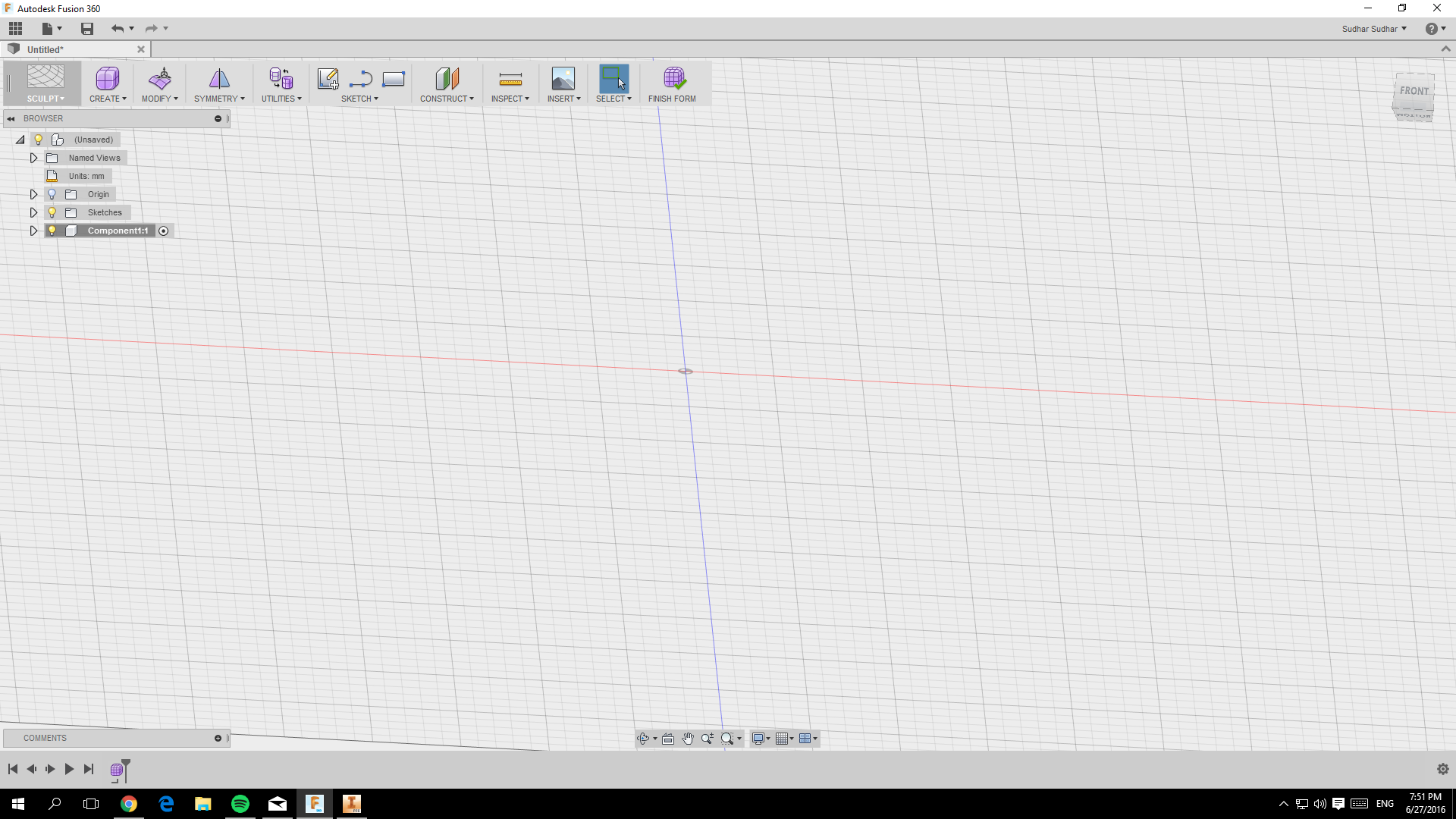1456x819 pixels.
Task: Select the sketch Line tool icon
Action: 360,78
